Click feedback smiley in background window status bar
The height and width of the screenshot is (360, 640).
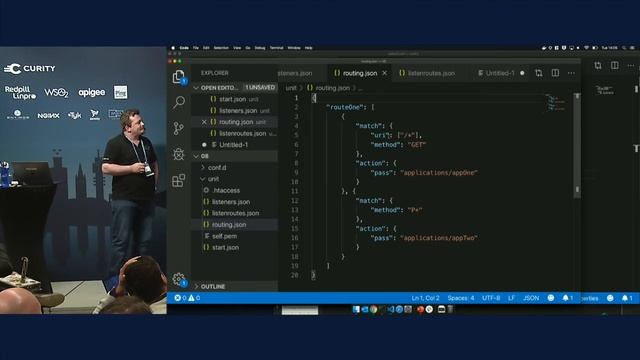(x=610, y=298)
